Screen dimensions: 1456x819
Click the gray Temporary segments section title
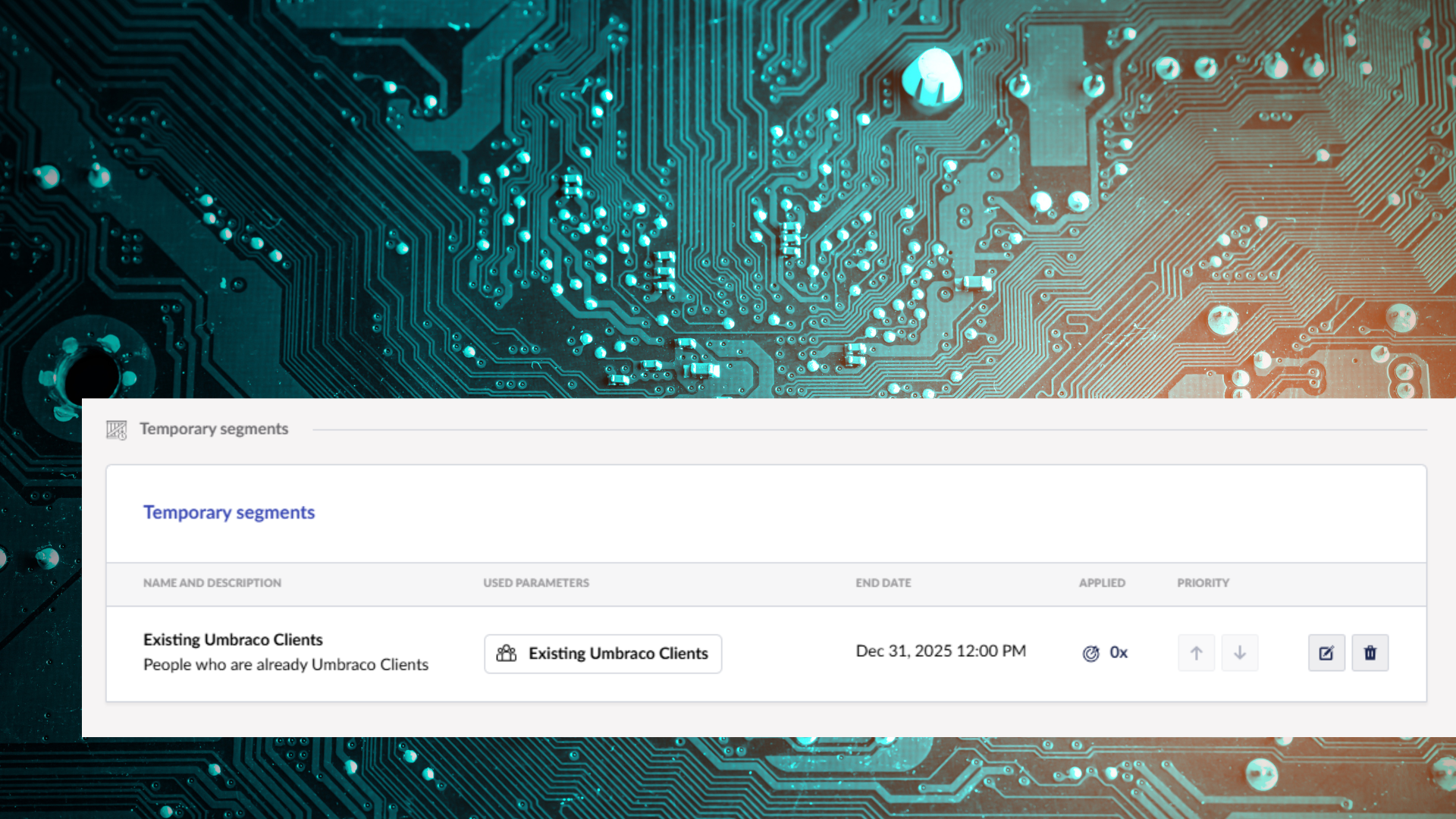[214, 429]
